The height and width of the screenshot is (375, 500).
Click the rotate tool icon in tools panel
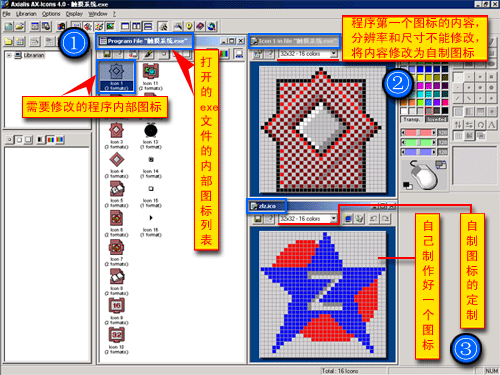[480, 125]
